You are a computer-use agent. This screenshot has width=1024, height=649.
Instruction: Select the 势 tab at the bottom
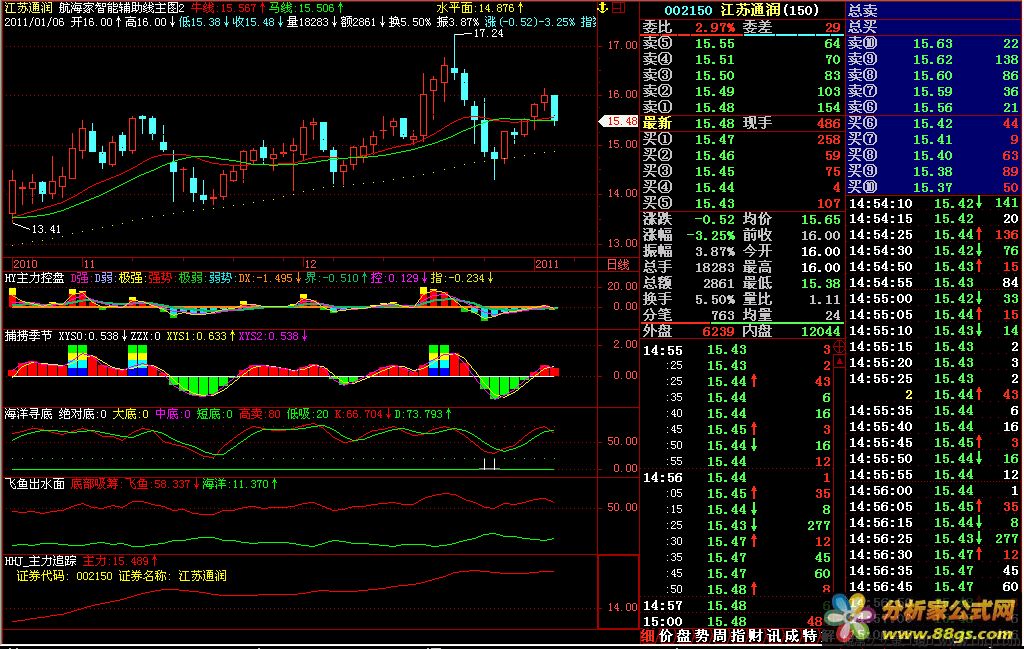[702, 635]
